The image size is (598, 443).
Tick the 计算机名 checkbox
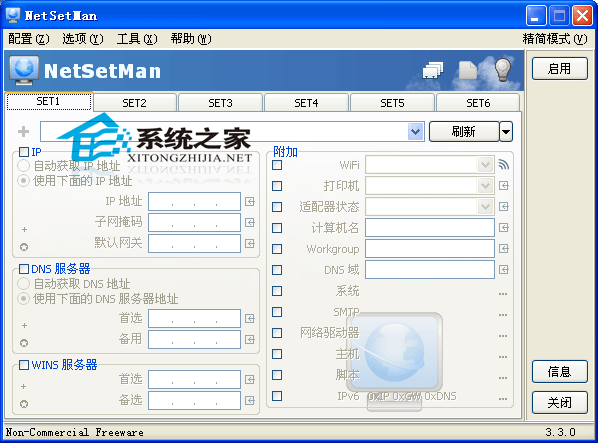(277, 228)
